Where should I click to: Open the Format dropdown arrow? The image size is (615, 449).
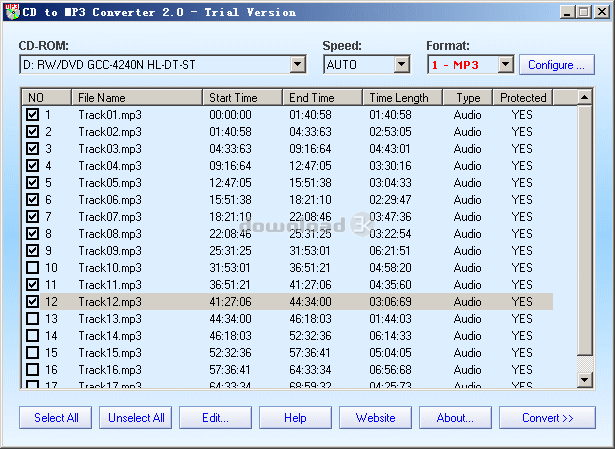(506, 64)
